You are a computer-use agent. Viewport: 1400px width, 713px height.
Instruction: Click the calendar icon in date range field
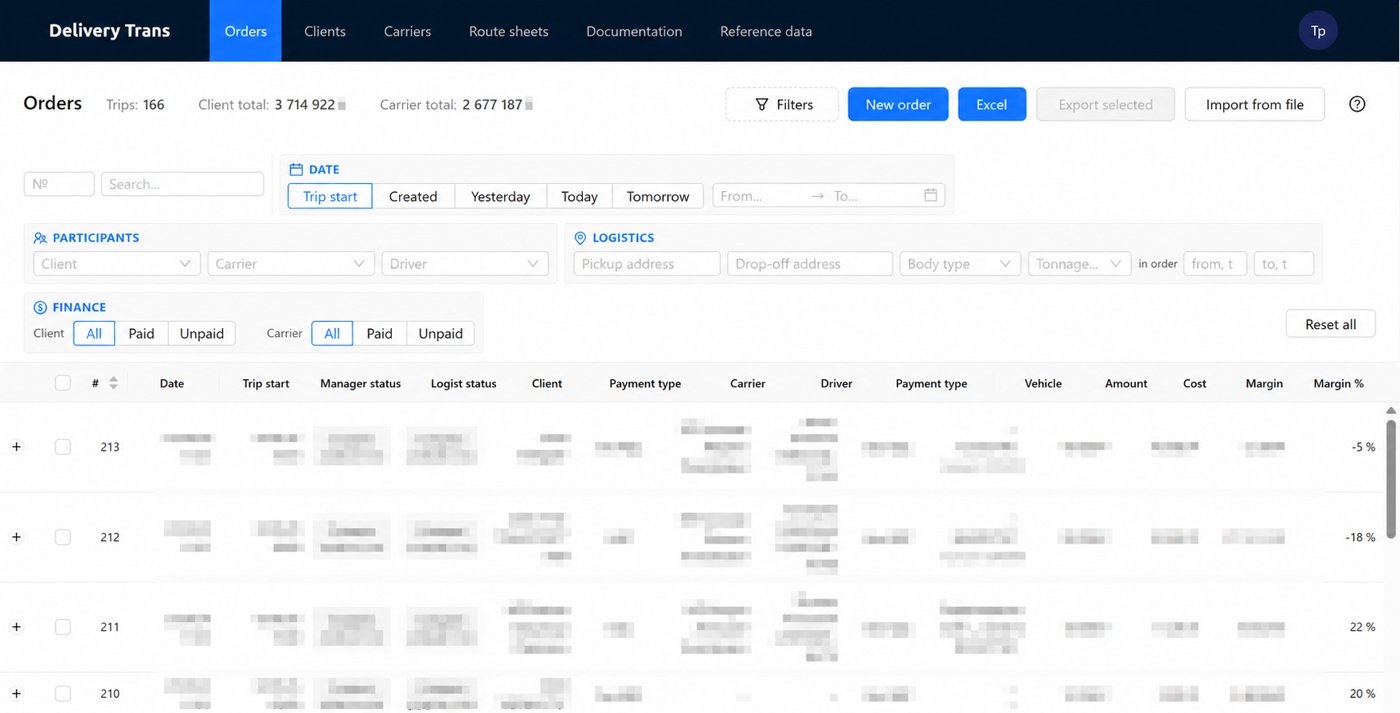[x=931, y=195]
